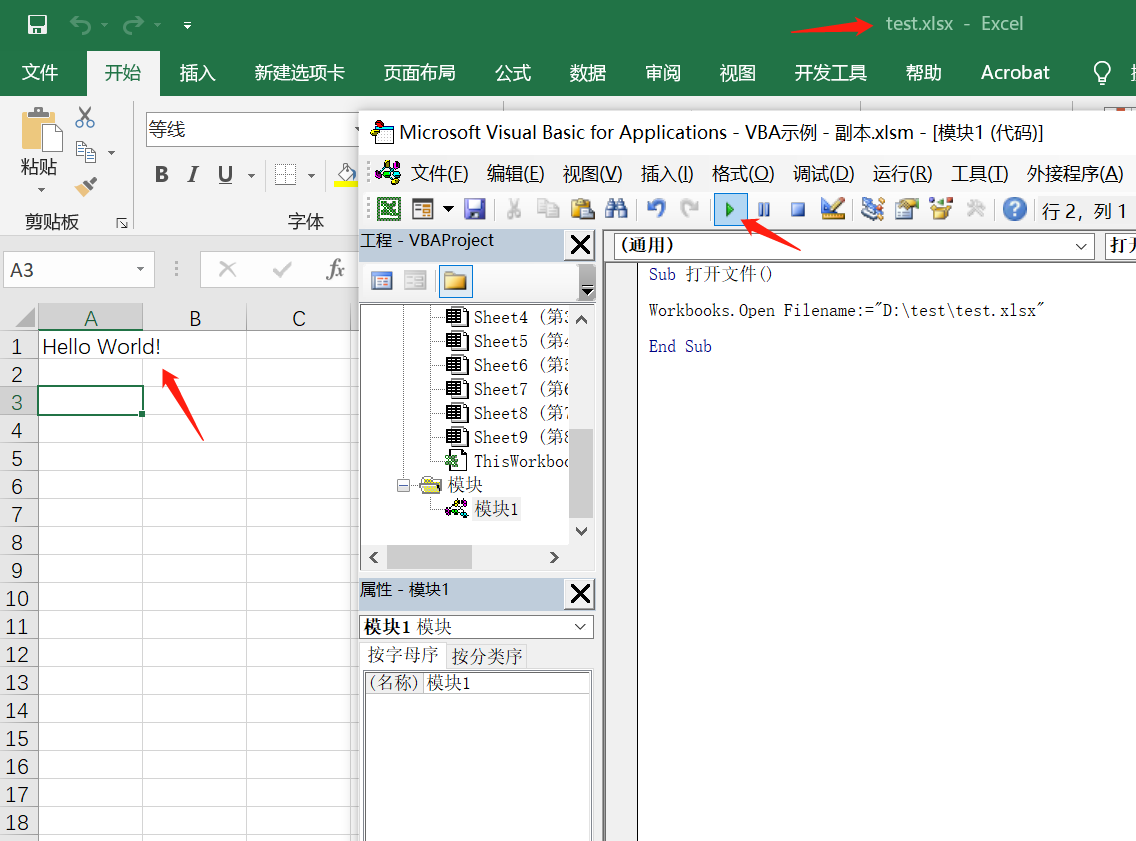
Task: Click the Save icon in Excel title bar
Action: click(x=37, y=25)
